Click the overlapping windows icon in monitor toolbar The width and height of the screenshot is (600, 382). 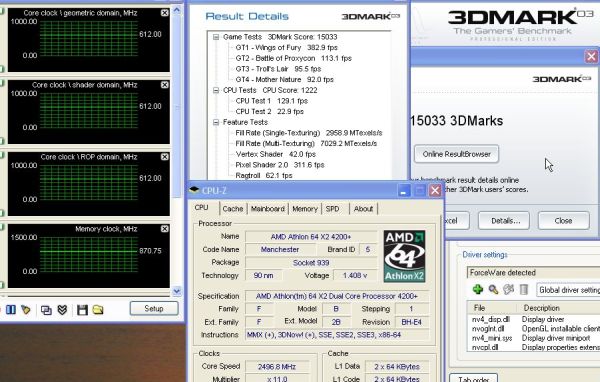point(46,310)
